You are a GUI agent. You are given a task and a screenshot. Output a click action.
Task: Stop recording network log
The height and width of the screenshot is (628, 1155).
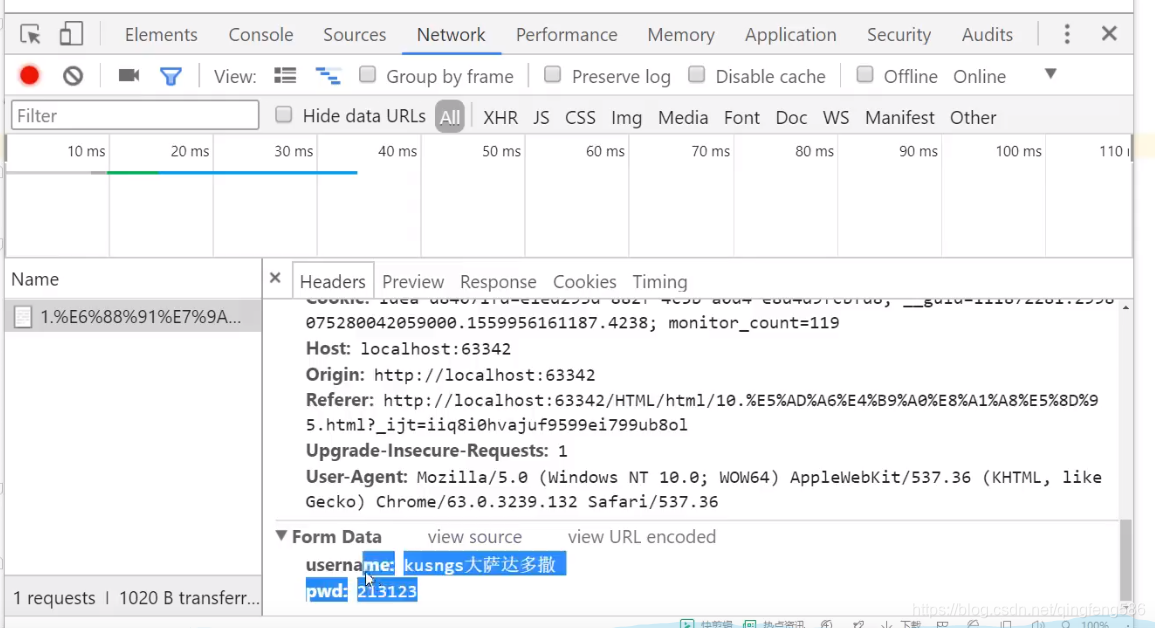(x=29, y=76)
